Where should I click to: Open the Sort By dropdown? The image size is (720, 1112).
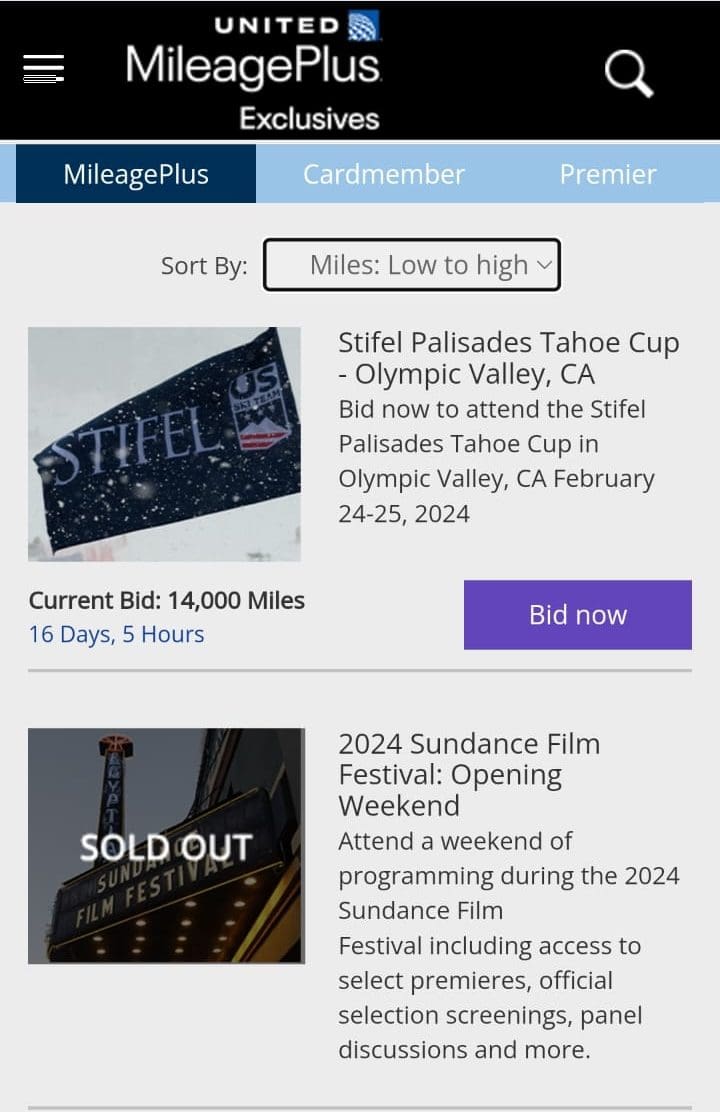pyautogui.click(x=411, y=265)
